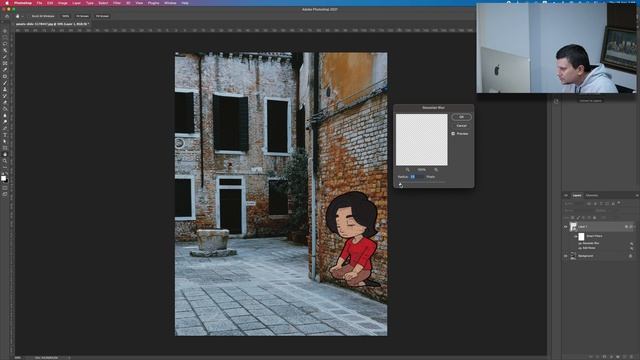Zoom in the Gaussian Blur preview
640x360 pixels.
436,169
